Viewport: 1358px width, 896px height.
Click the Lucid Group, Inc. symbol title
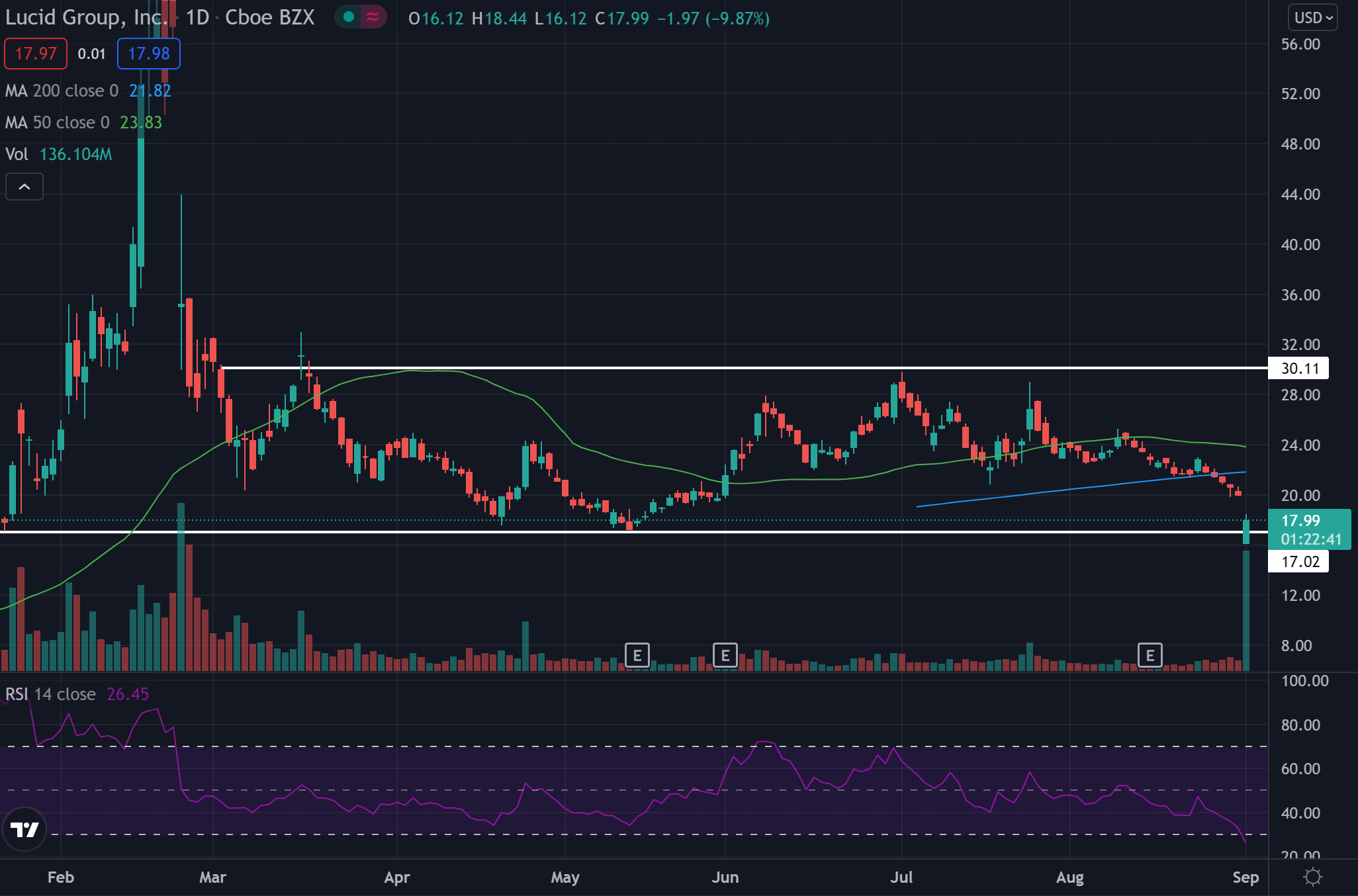coord(86,17)
